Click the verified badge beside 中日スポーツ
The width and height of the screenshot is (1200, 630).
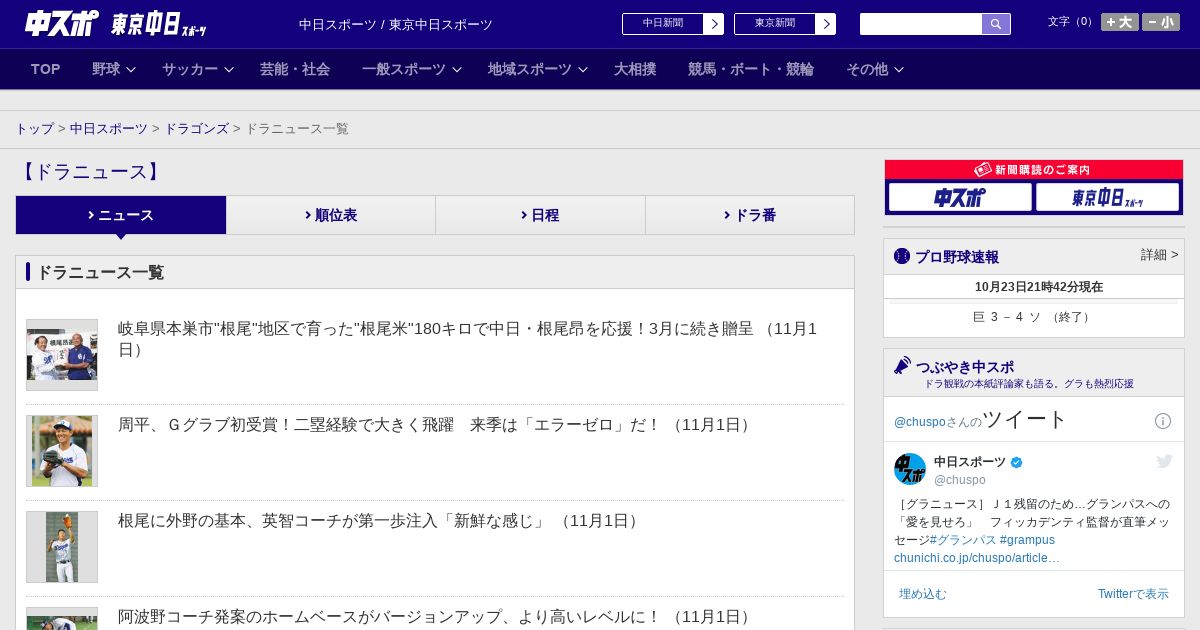[1017, 462]
